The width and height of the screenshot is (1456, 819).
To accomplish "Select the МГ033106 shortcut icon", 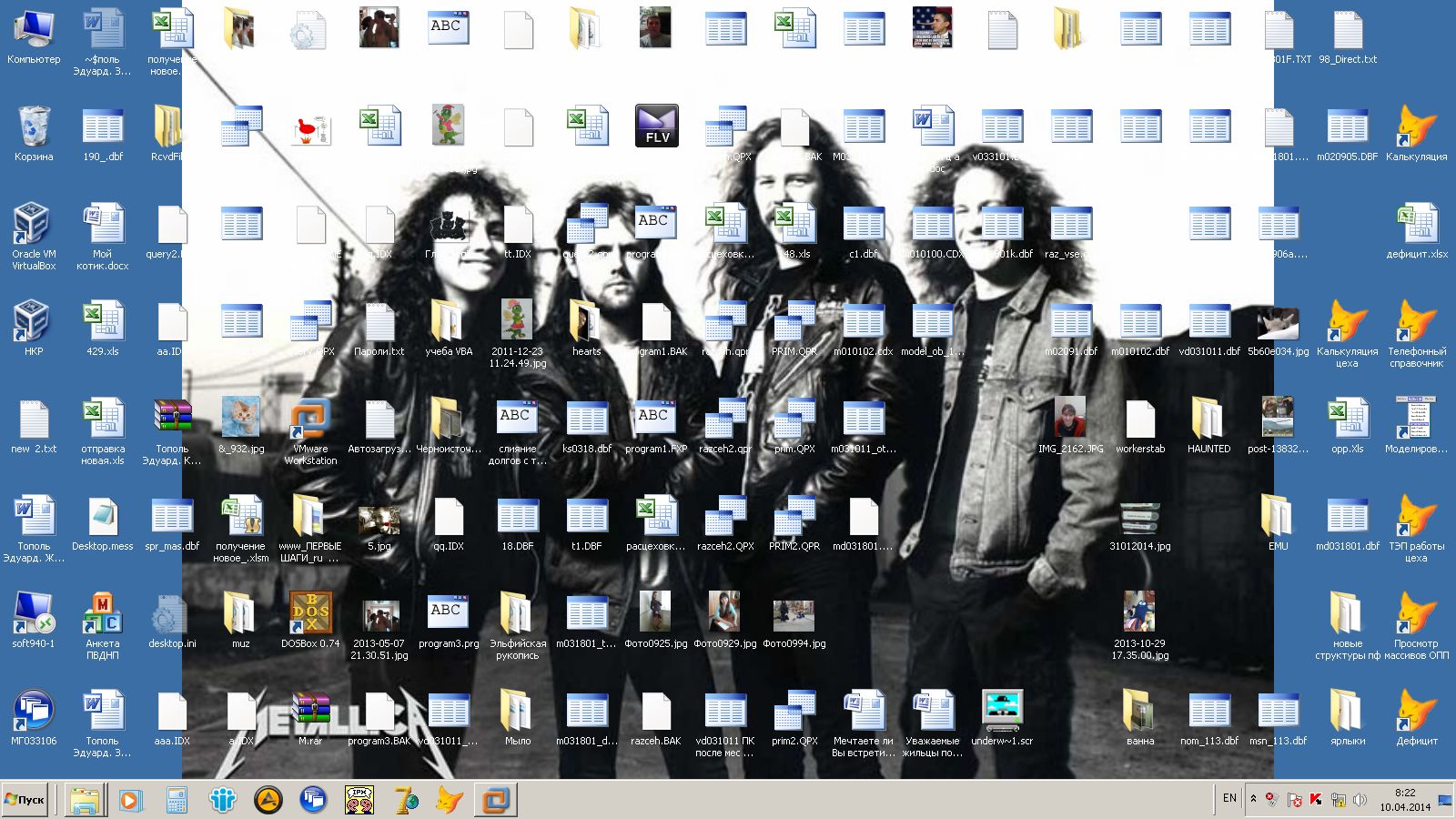I will click(x=34, y=718).
